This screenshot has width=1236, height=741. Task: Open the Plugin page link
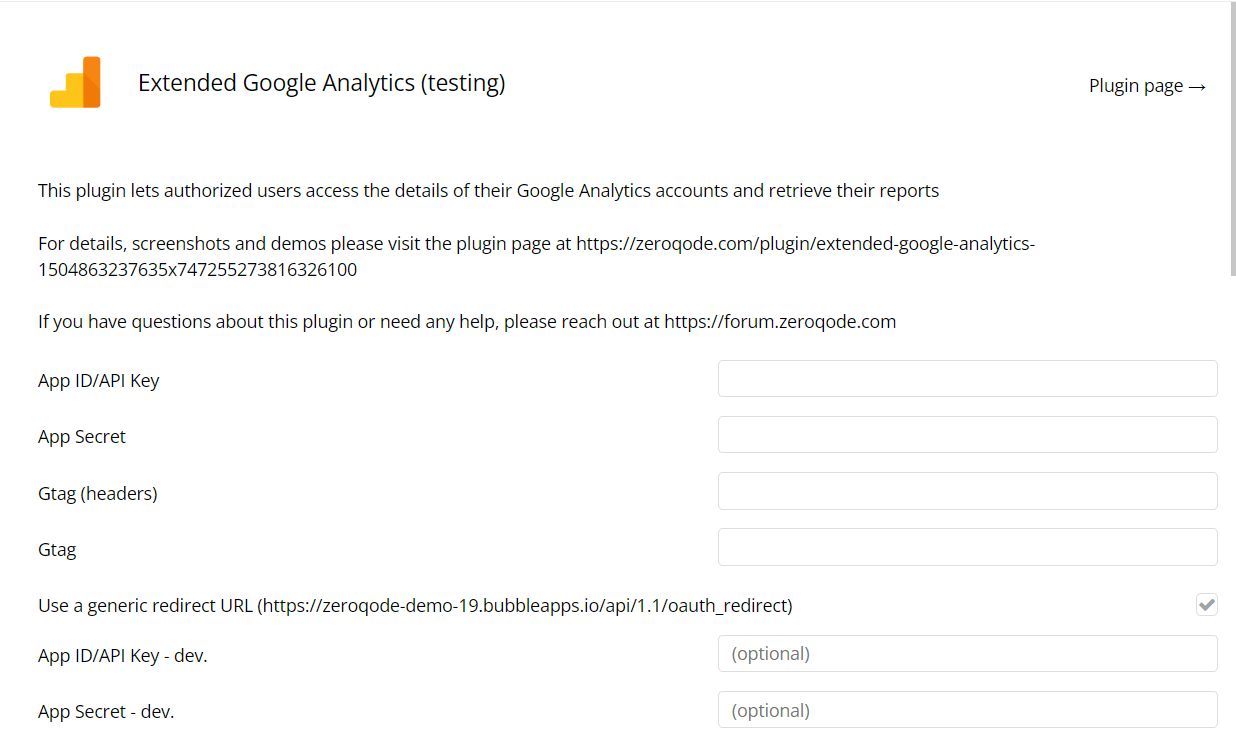[1147, 86]
